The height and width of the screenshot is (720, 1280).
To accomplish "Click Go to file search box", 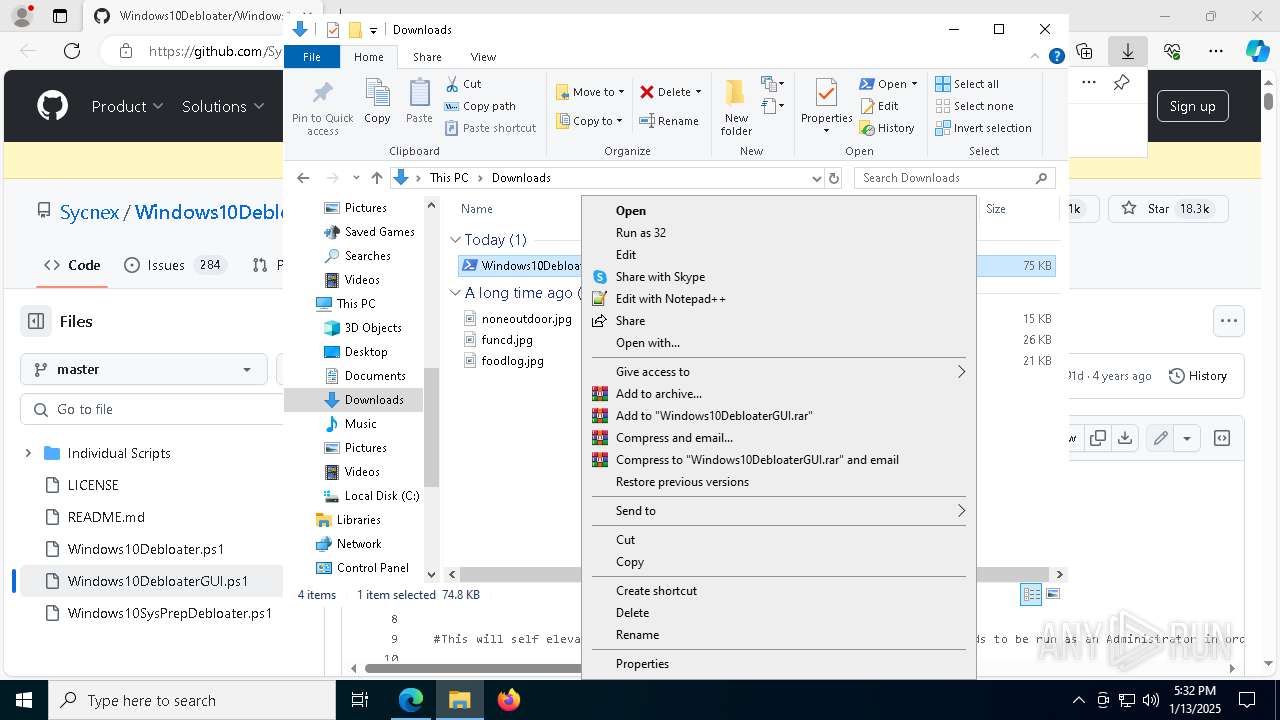I will pyautogui.click(x=152, y=409).
